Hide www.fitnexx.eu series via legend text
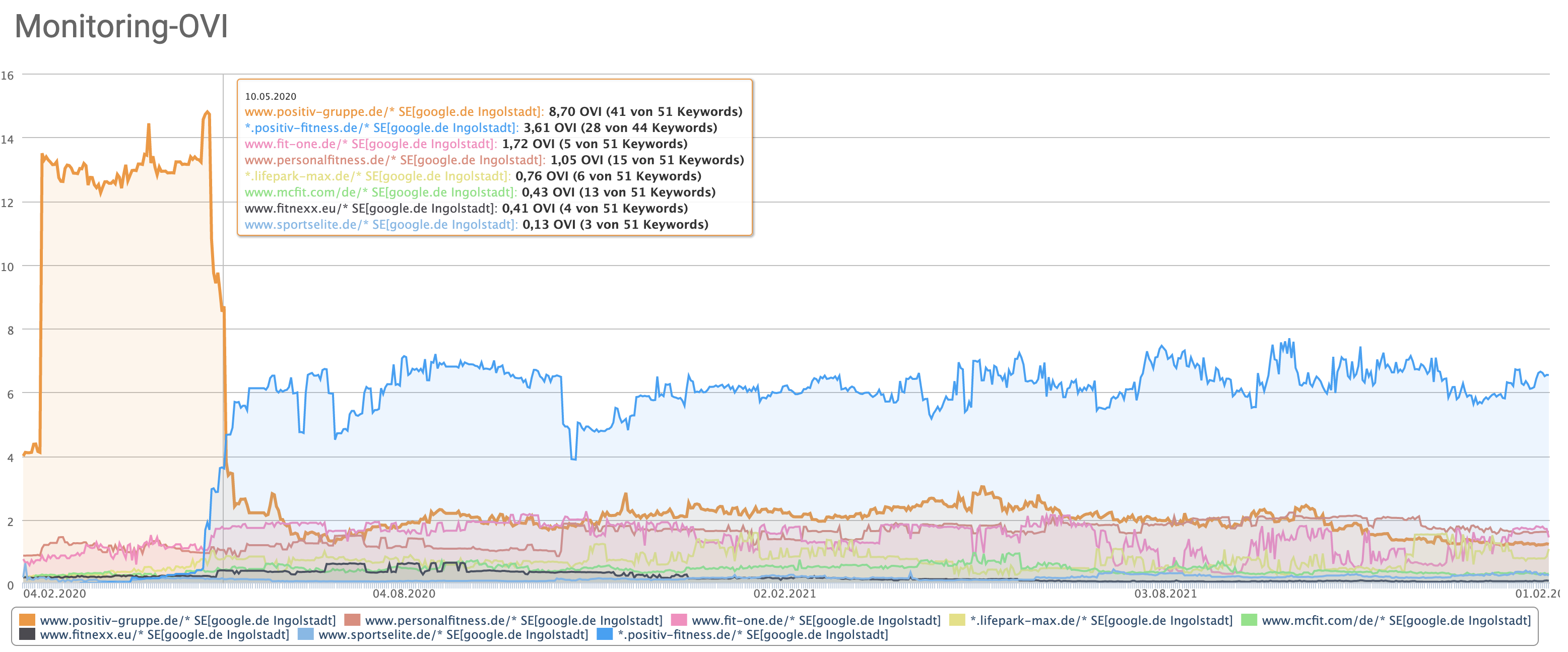 click(164, 634)
